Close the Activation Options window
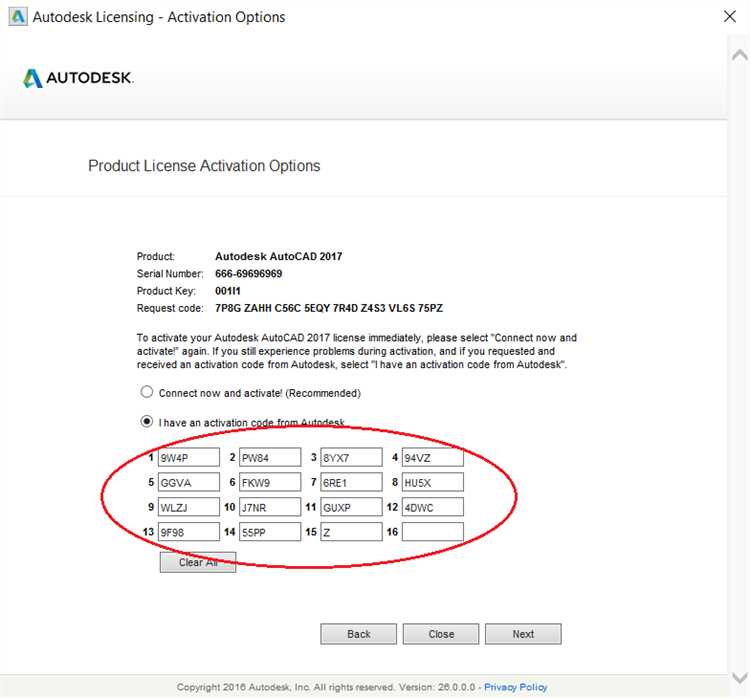The image size is (750, 698). tap(729, 17)
